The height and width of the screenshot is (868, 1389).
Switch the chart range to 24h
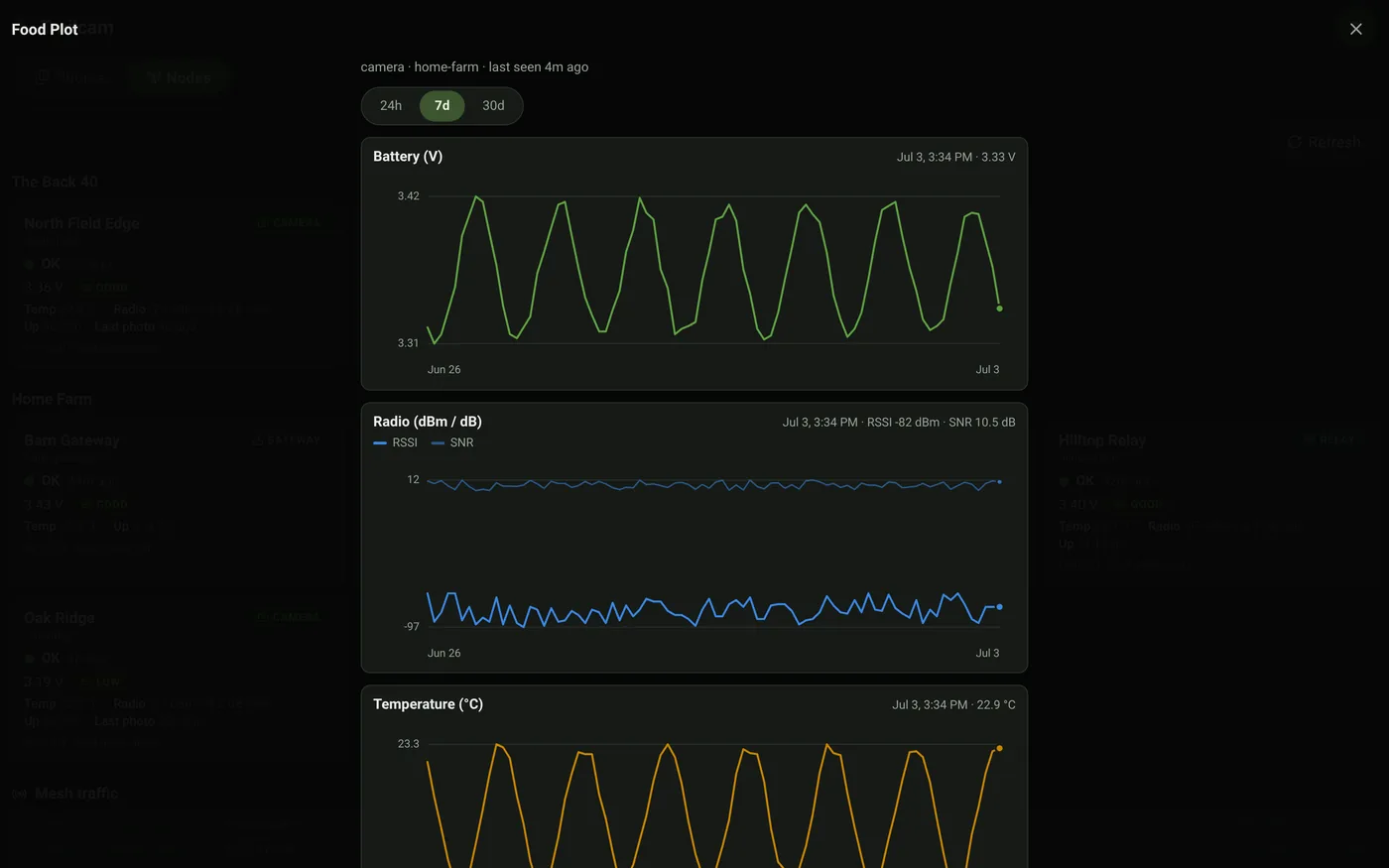(x=391, y=105)
